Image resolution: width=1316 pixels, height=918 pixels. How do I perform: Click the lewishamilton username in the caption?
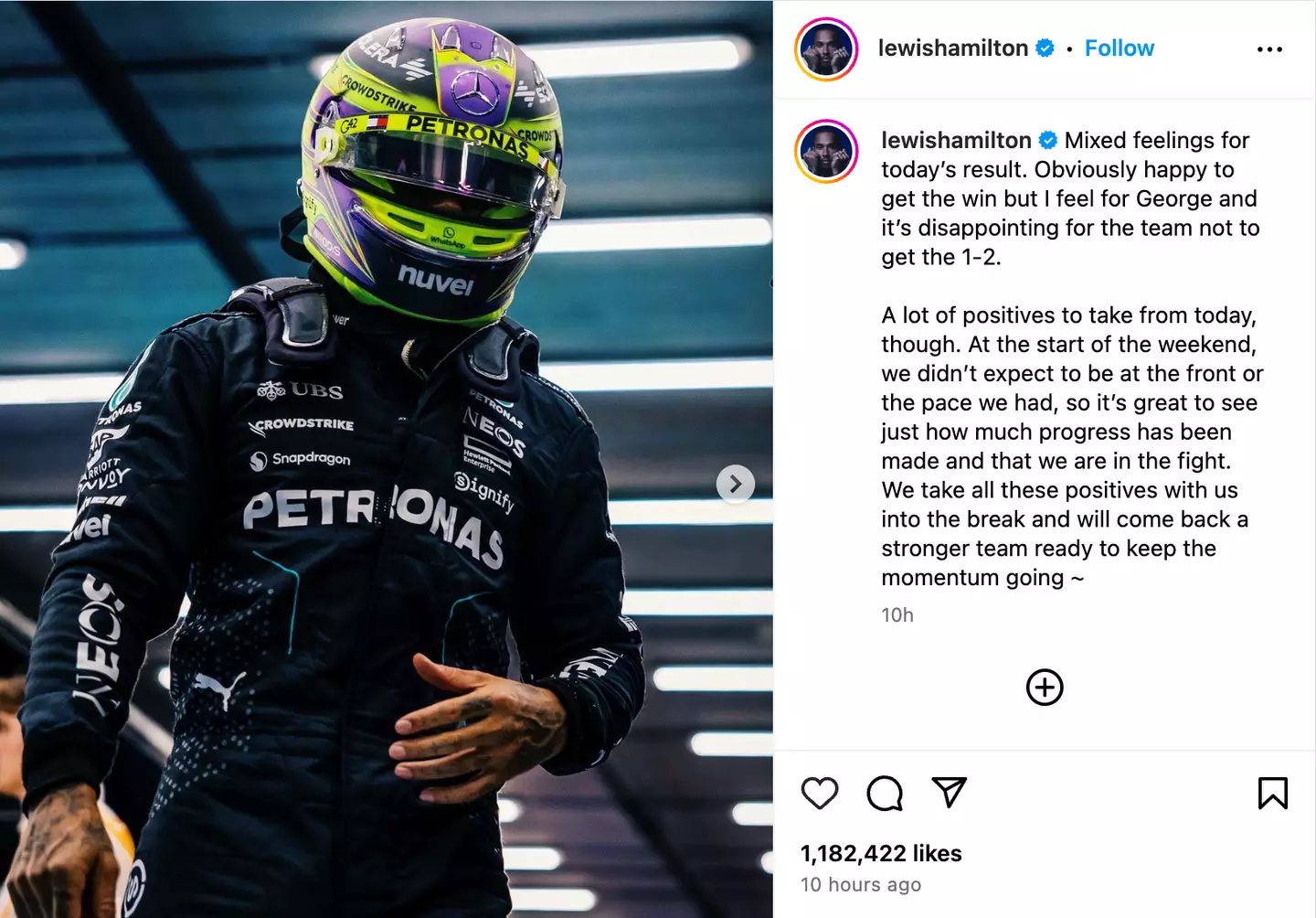click(956, 140)
